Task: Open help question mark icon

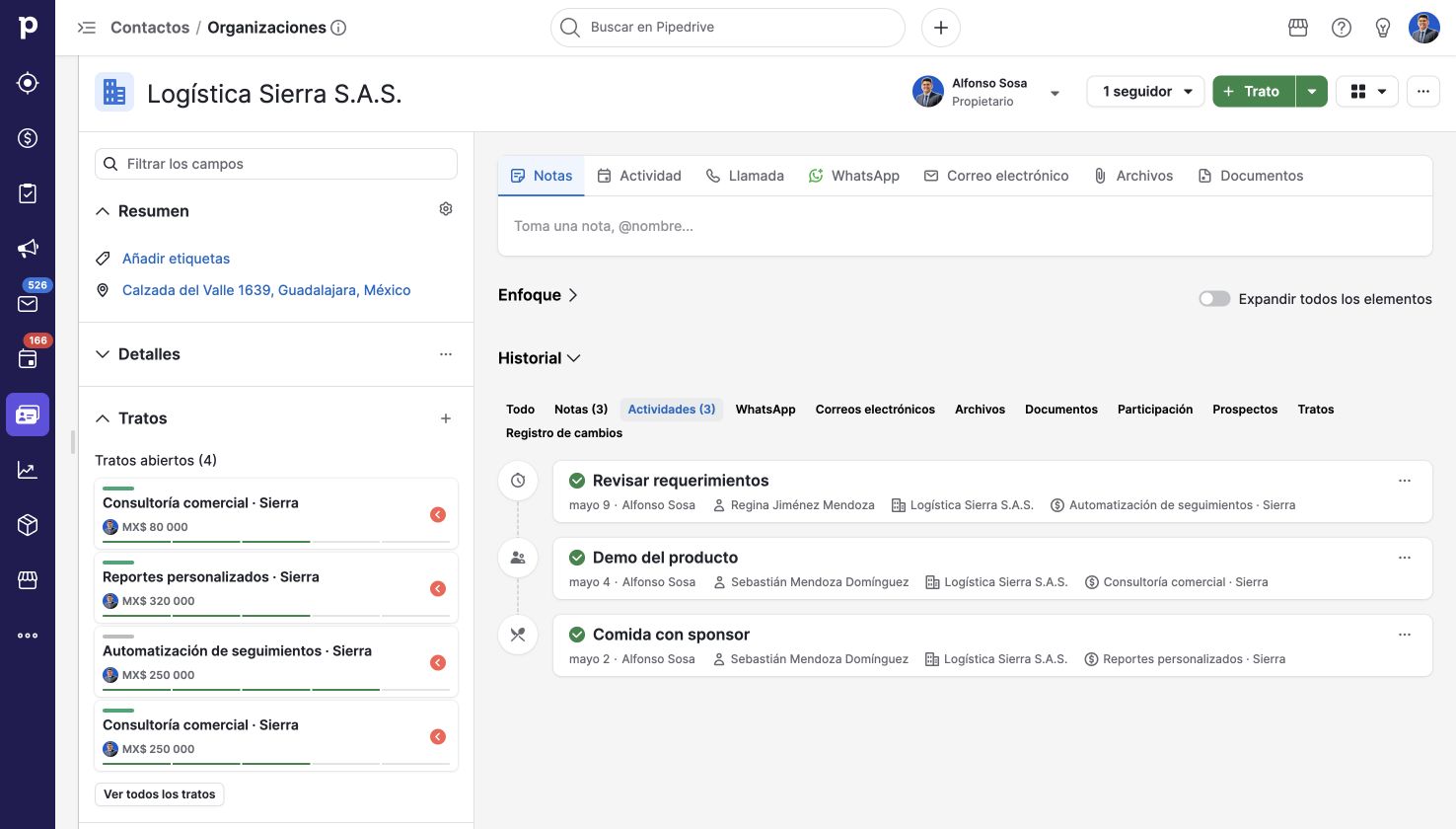Action: [x=1342, y=28]
